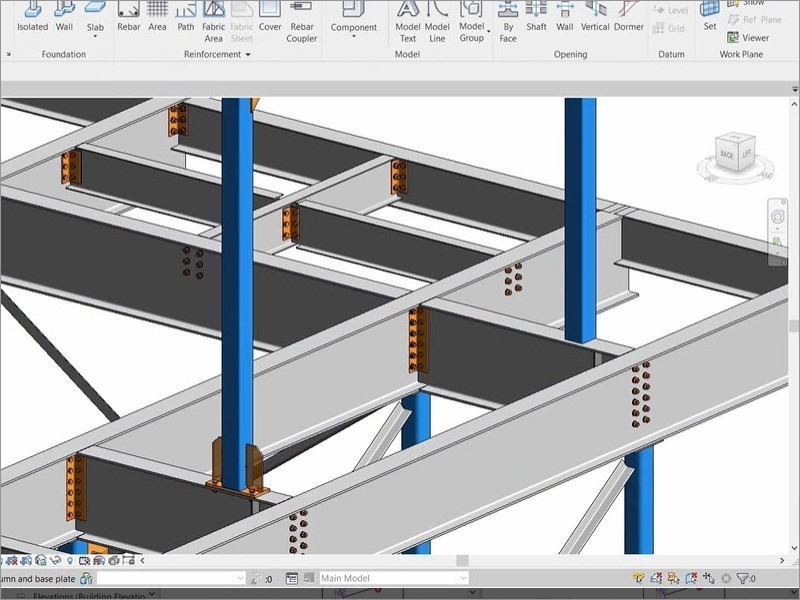This screenshot has width=800, height=600.
Task: Click the Show Crop Region icon
Action: point(27,561)
